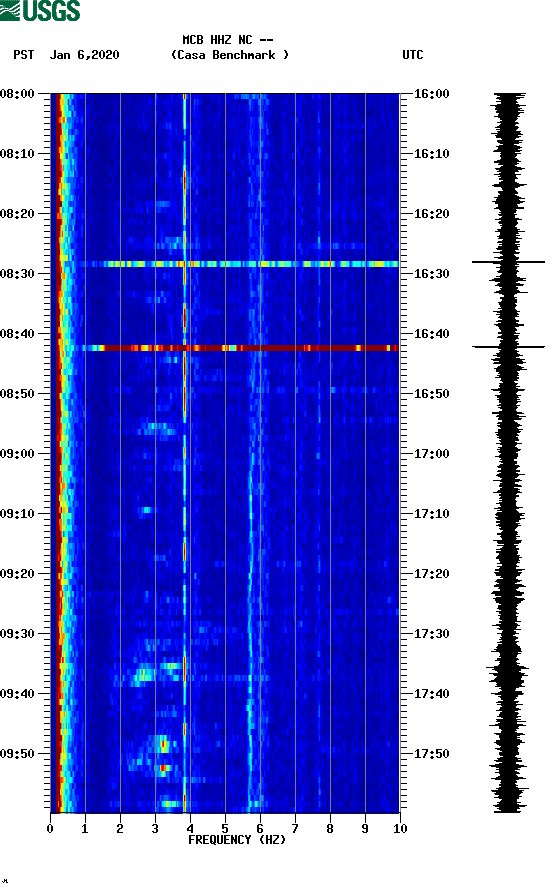The height and width of the screenshot is (892, 552).
Task: Click the 3 Hz frequency tick label
Action: (x=155, y=829)
